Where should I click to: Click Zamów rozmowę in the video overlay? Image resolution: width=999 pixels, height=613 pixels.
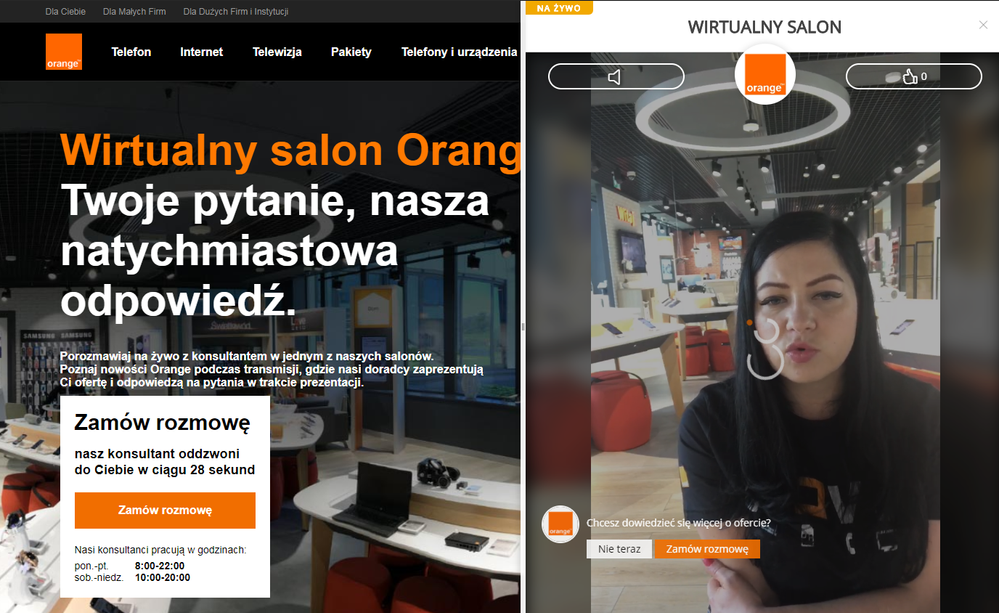[707, 549]
